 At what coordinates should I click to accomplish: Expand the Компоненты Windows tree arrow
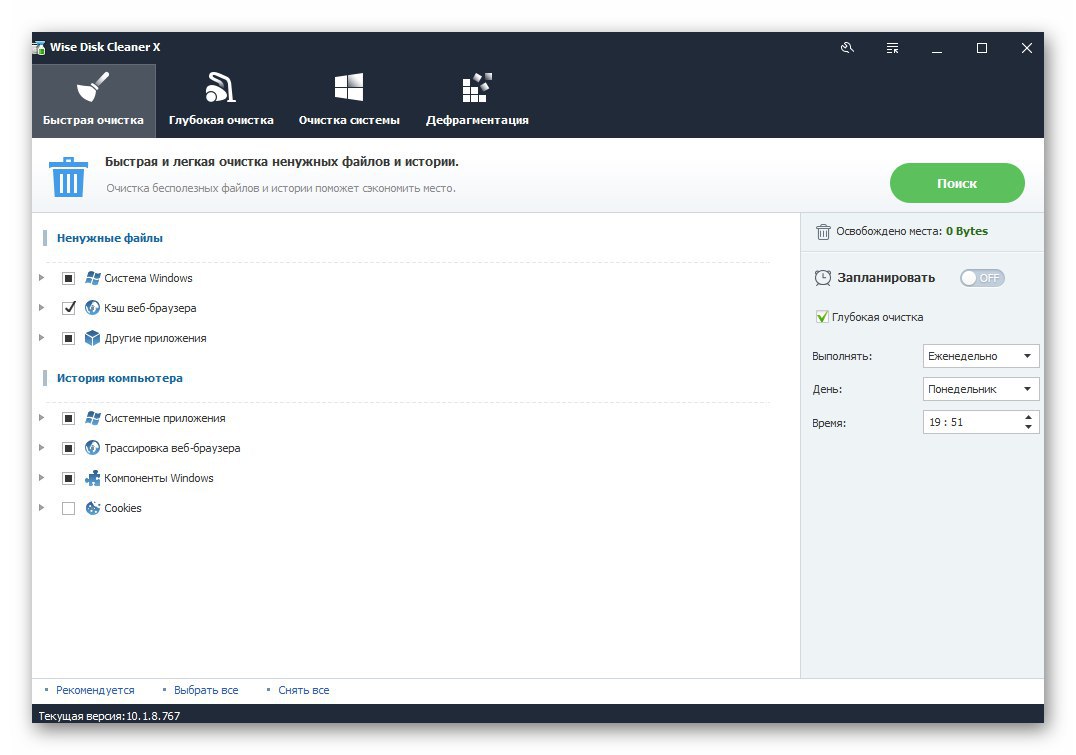coord(42,478)
